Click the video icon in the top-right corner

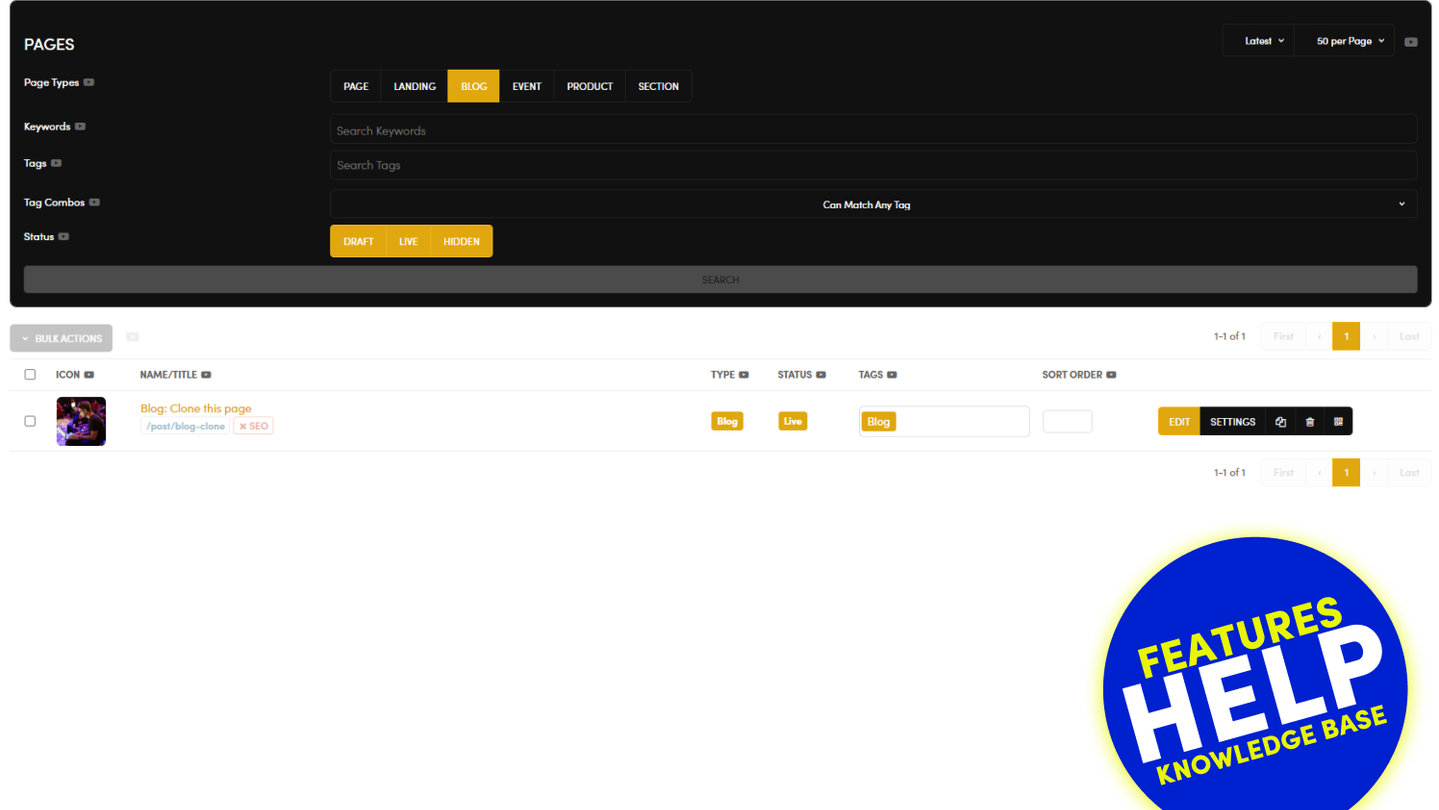1410,42
